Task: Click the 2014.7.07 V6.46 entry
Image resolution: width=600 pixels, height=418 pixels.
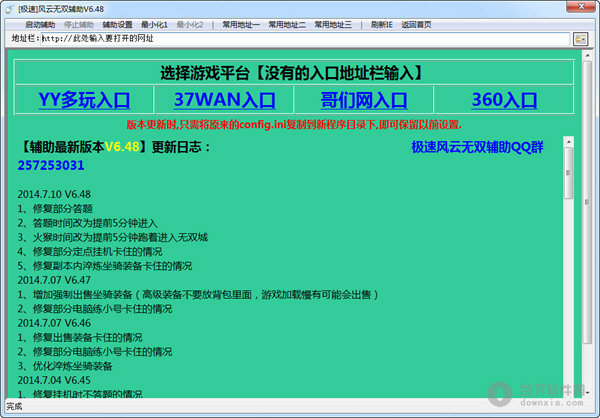Action: (54, 323)
